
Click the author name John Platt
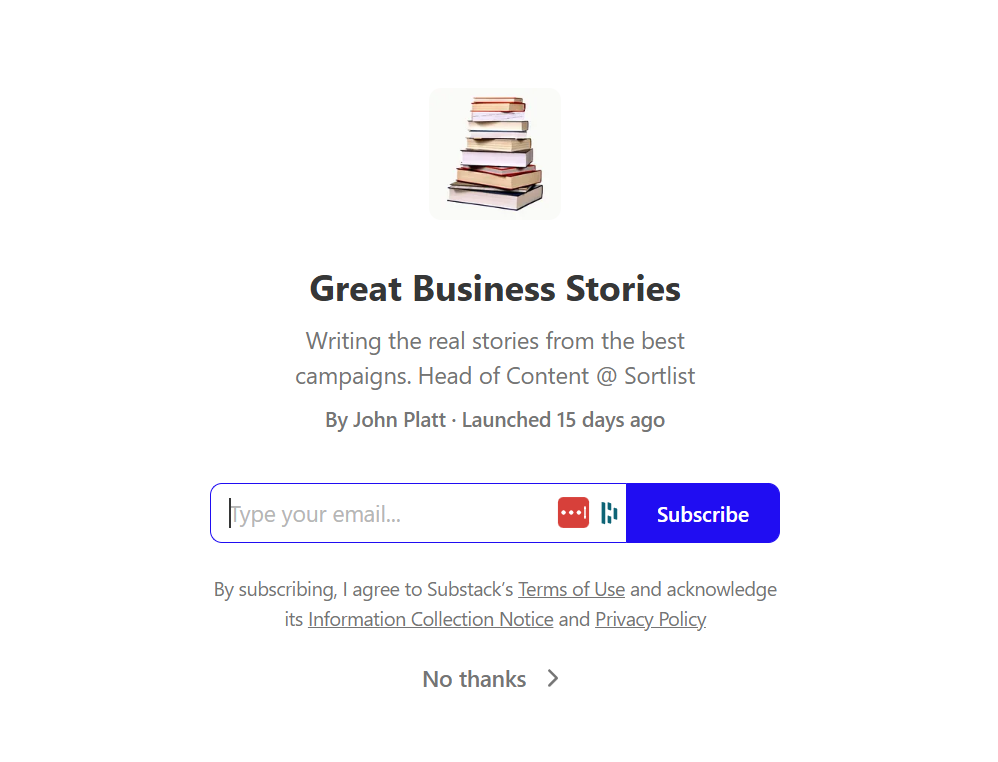click(x=399, y=420)
